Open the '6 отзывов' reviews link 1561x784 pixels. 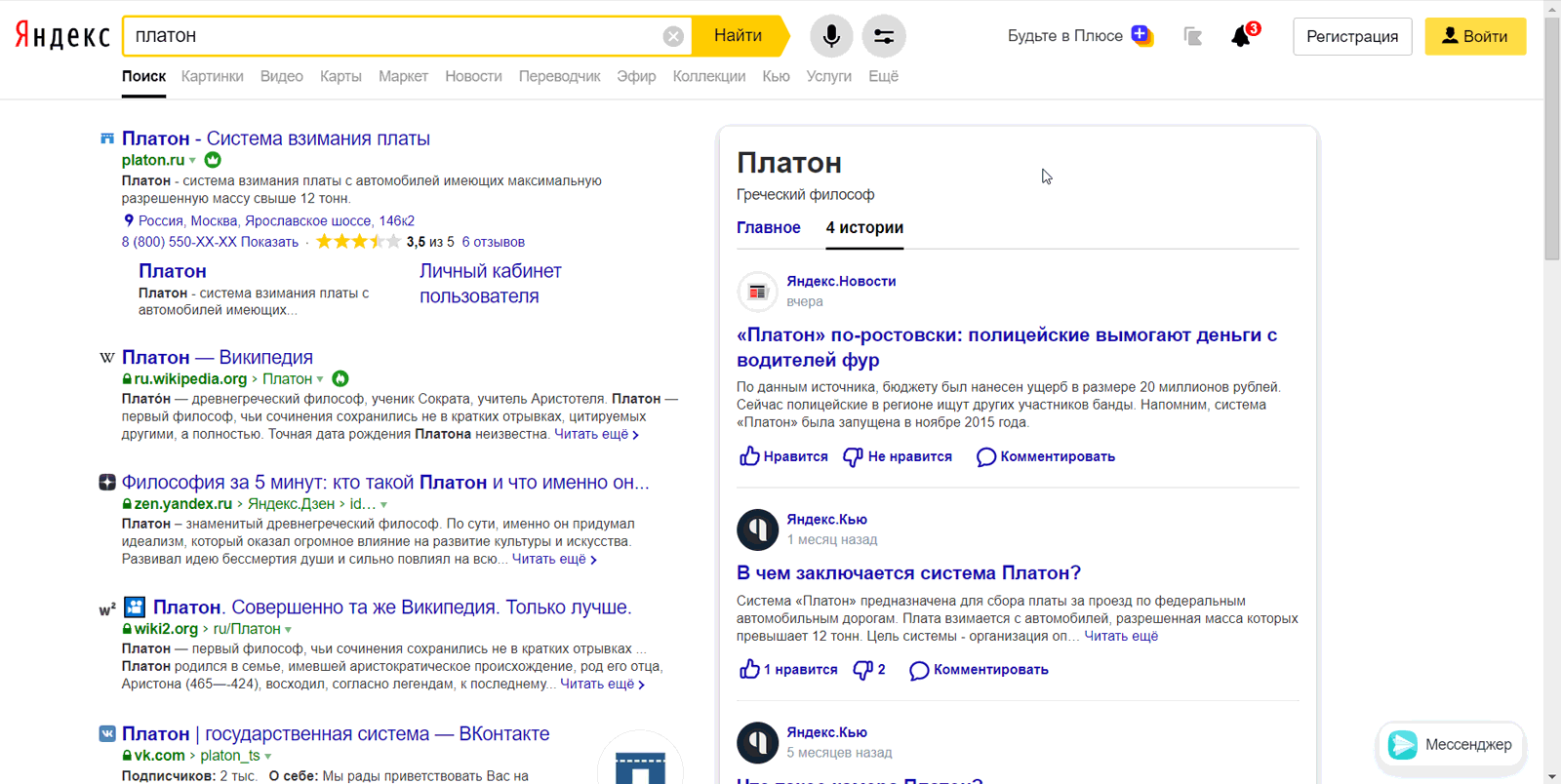pyautogui.click(x=494, y=242)
